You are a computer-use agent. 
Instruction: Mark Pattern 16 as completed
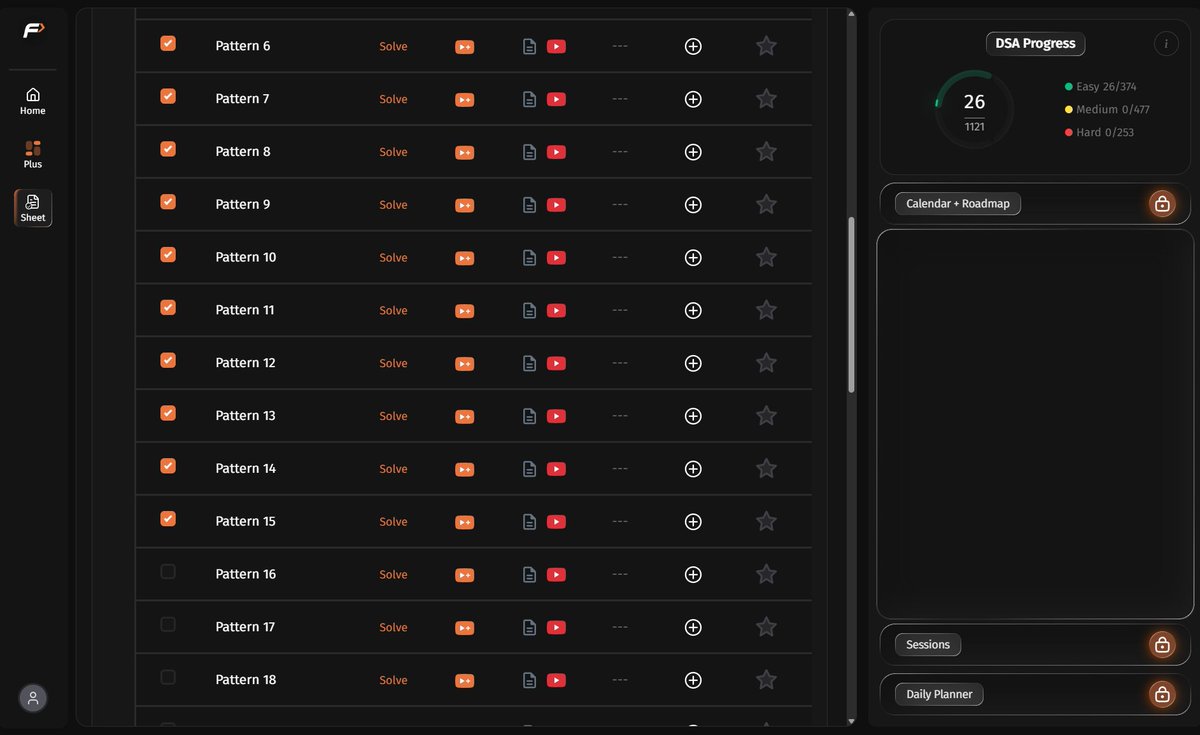(x=168, y=571)
